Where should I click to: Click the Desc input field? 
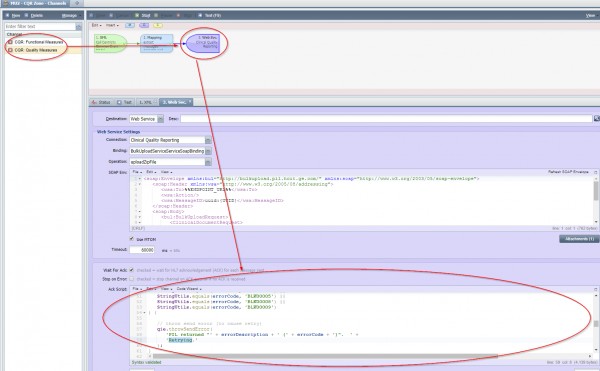386,119
